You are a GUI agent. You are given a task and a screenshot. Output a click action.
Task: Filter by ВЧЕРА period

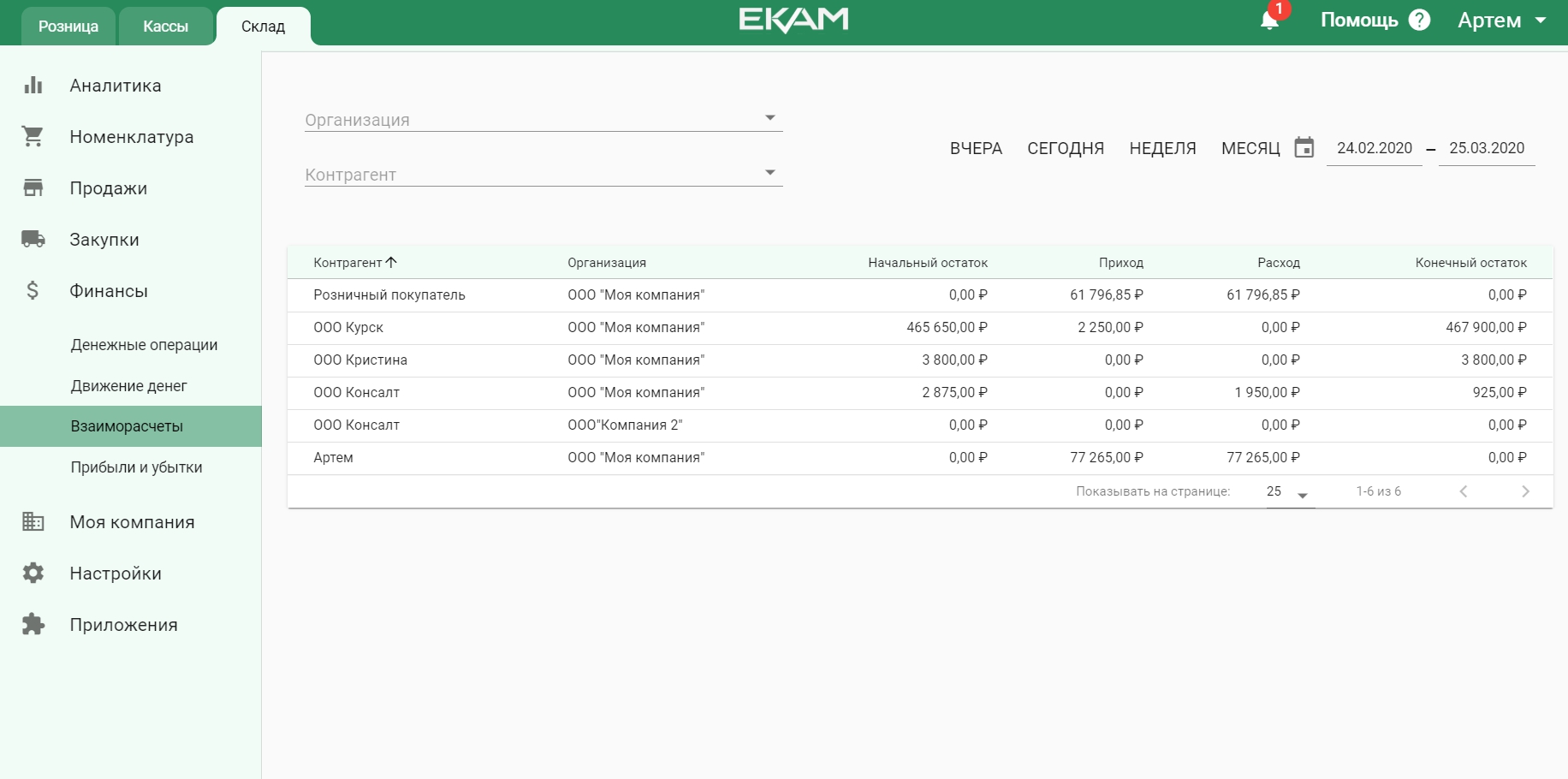click(976, 148)
